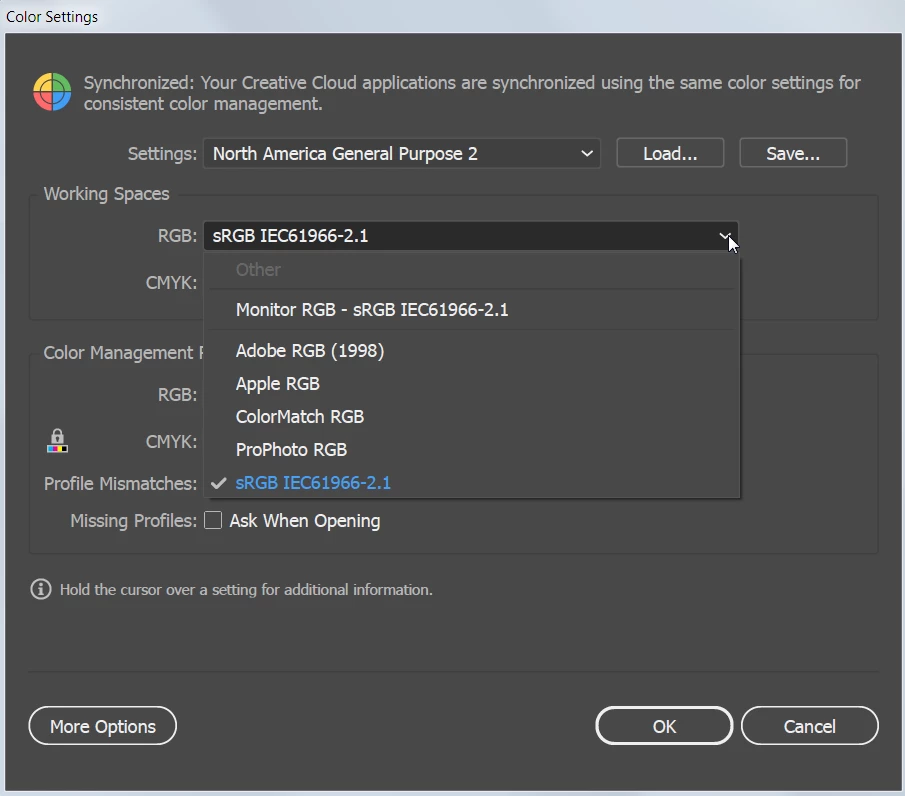Click the Synchronized status message text
905x796 pixels.
tap(472, 93)
